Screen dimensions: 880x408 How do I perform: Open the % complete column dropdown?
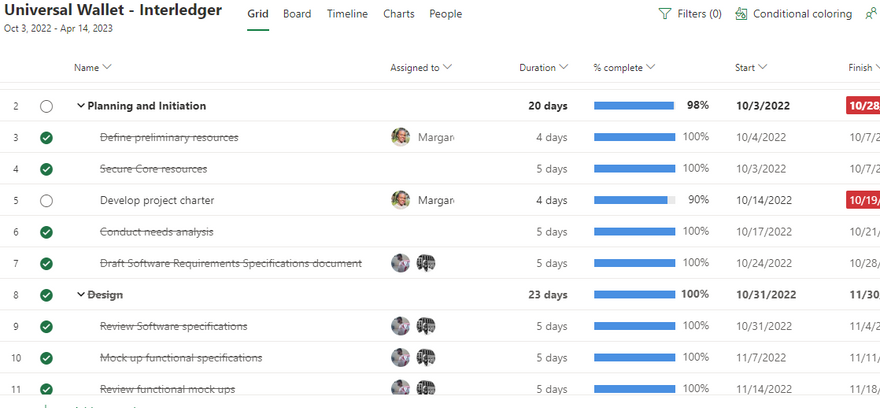pyautogui.click(x=650, y=68)
